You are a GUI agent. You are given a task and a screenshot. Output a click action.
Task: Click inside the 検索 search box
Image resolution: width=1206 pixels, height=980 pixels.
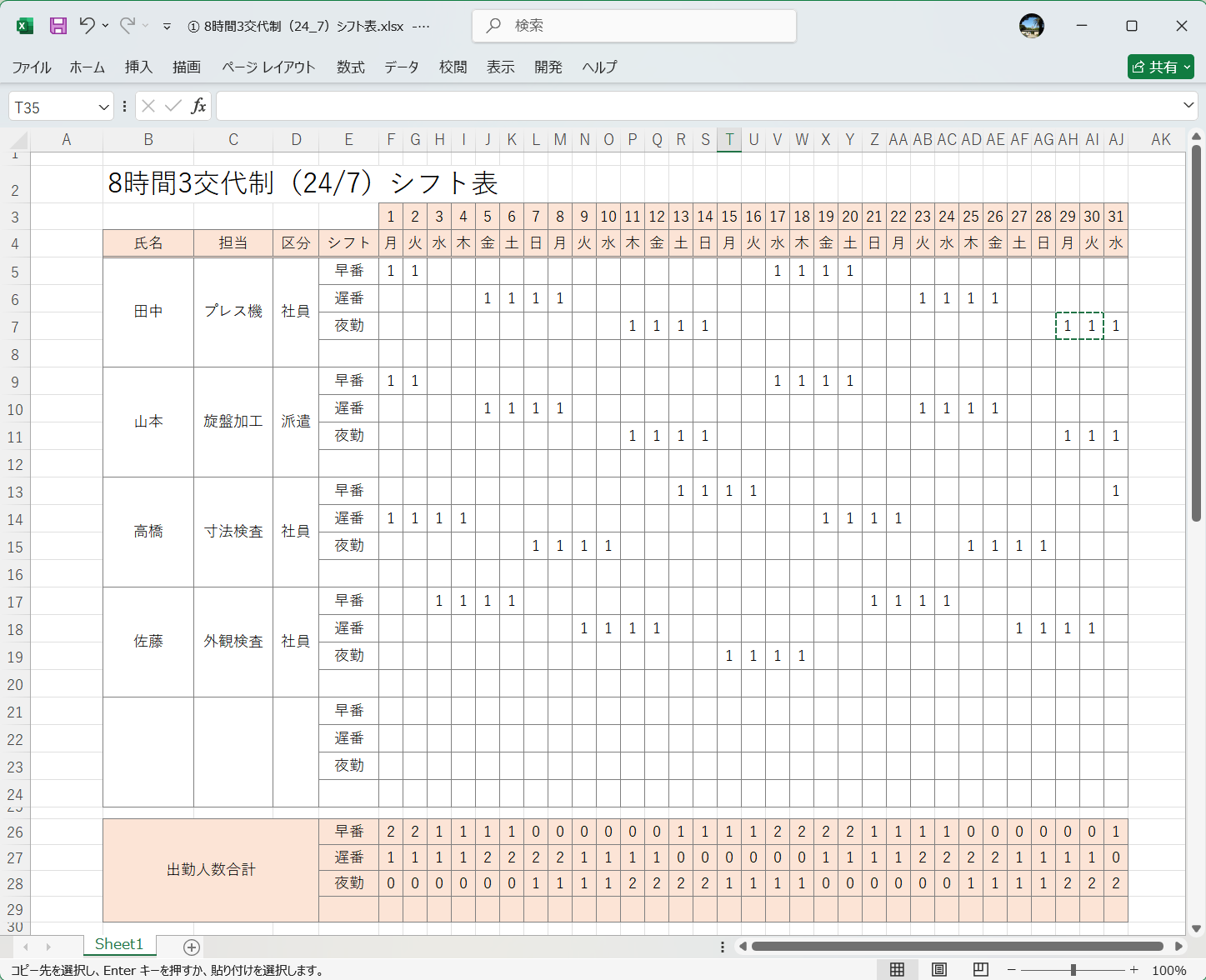tap(633, 26)
